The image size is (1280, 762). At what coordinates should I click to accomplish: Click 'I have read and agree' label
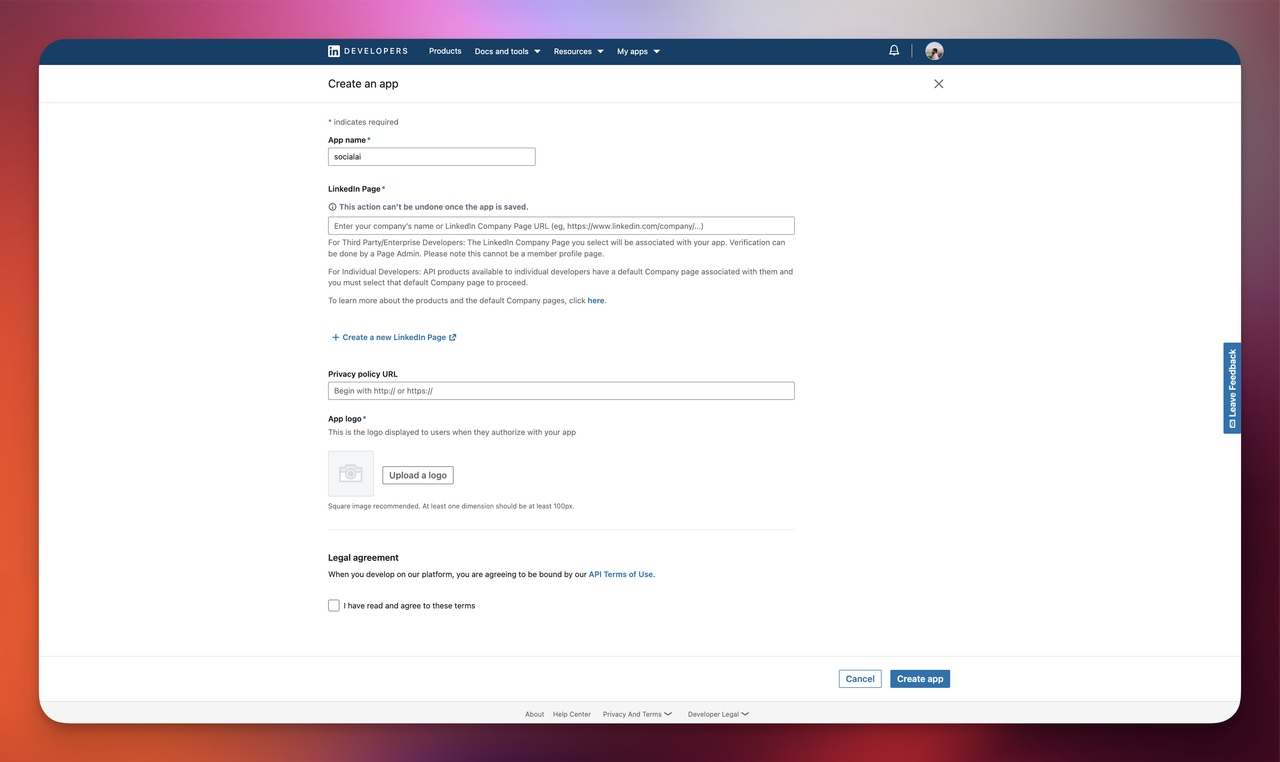(x=409, y=606)
